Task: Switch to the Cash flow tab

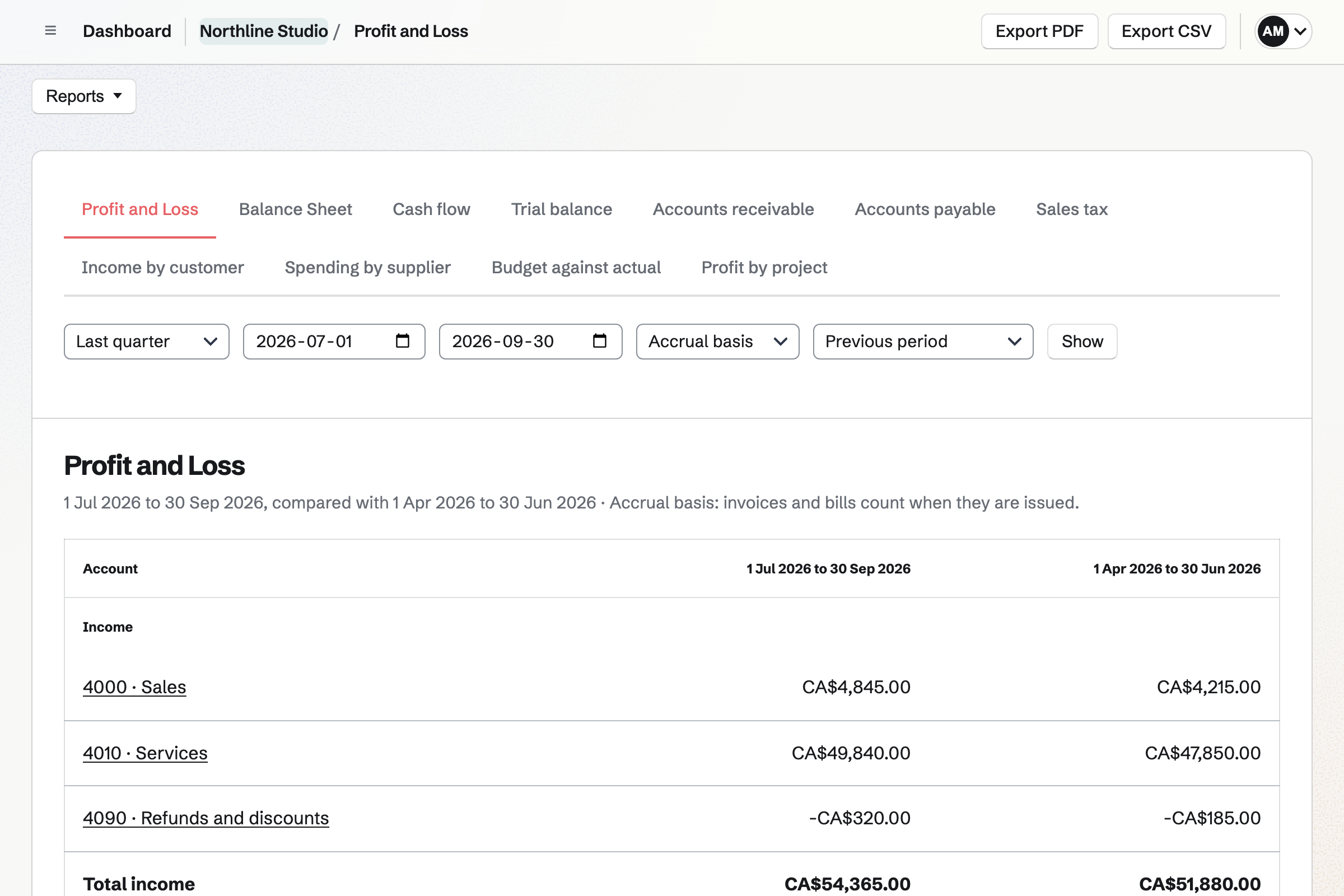Action: (431, 209)
